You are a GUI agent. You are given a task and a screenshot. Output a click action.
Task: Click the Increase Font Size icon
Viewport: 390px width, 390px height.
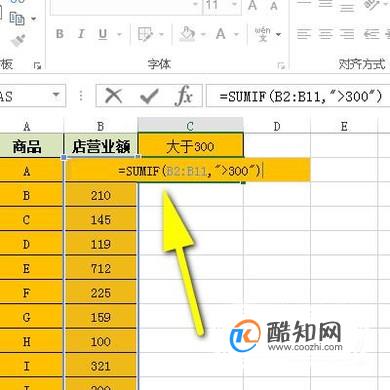(253, 5)
